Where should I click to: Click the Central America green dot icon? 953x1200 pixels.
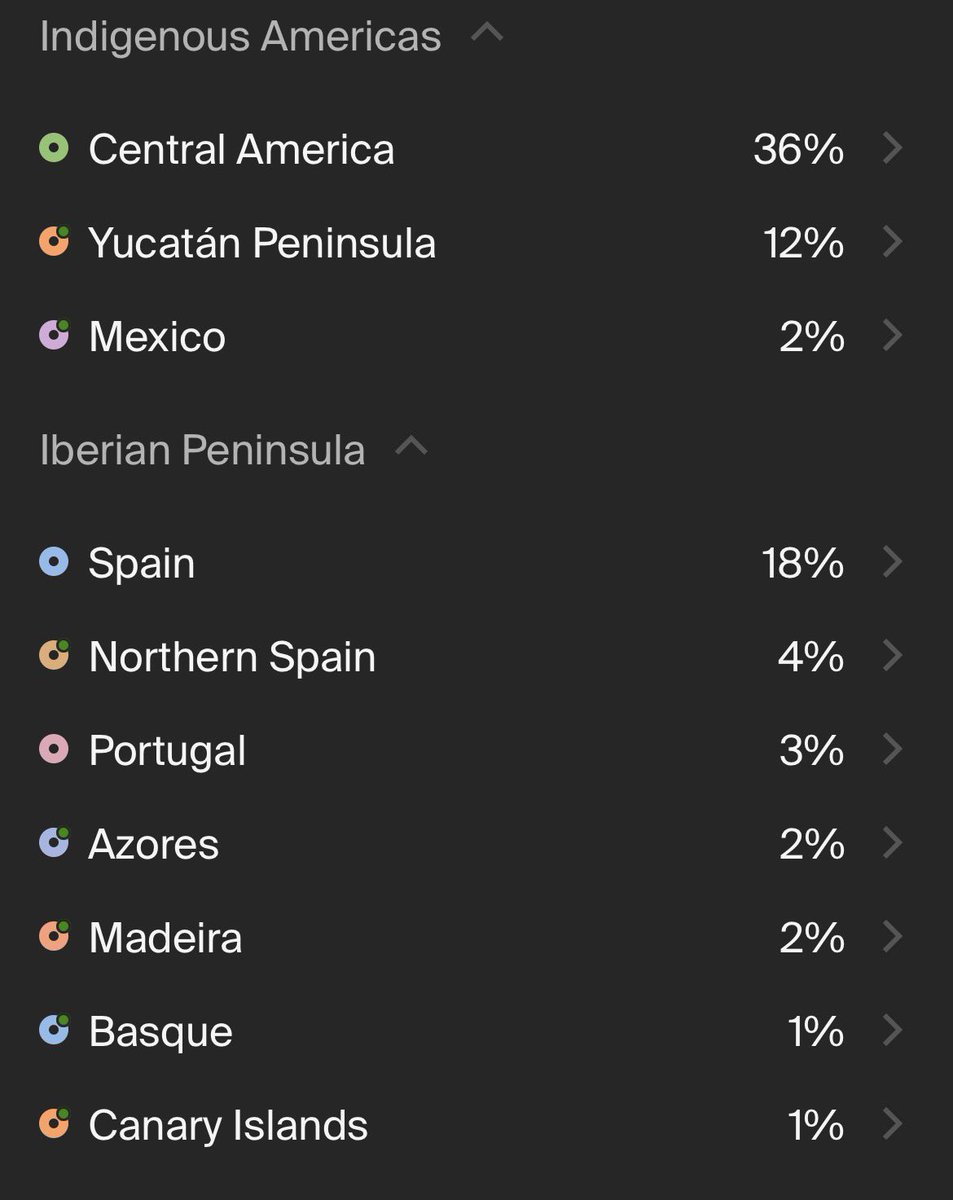(x=54, y=149)
